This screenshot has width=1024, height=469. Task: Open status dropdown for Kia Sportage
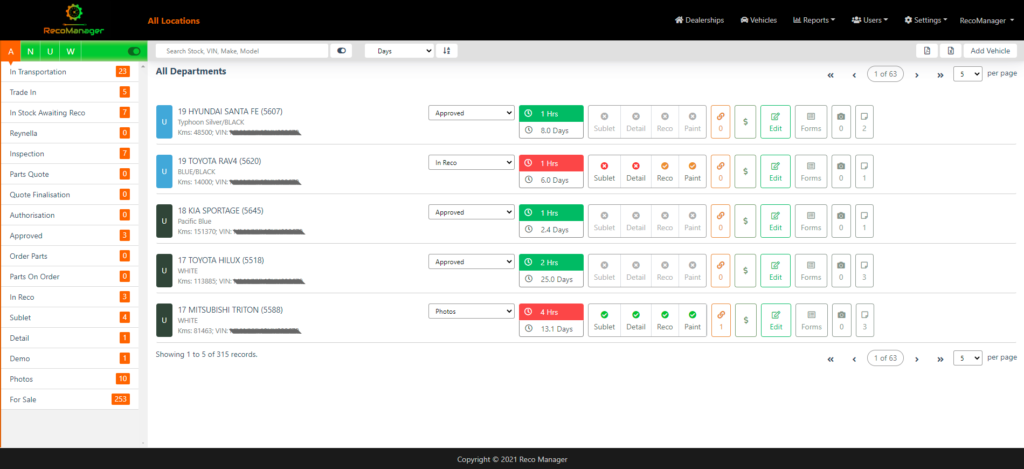point(472,212)
